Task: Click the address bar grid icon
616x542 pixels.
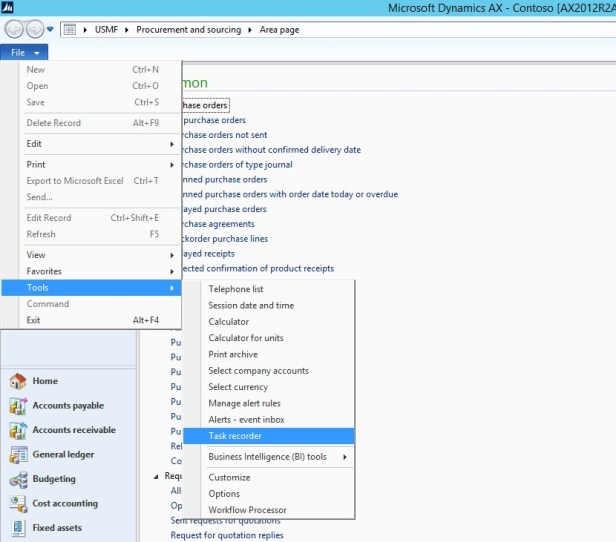Action: [70, 30]
